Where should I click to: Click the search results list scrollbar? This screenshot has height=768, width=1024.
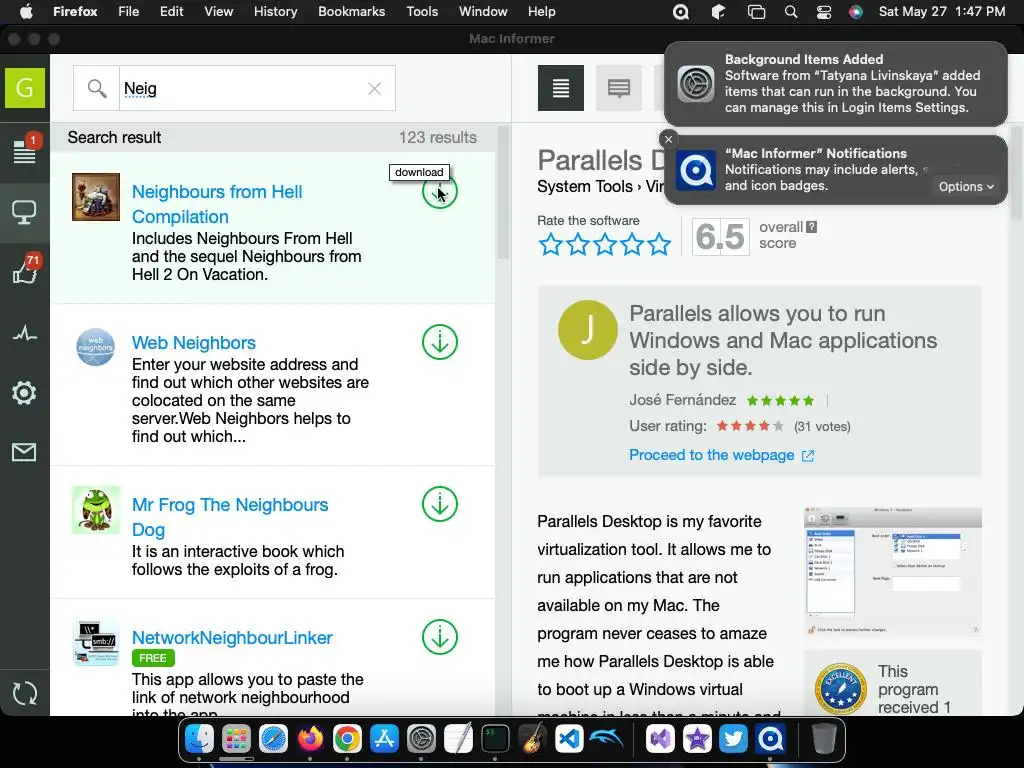[502, 193]
